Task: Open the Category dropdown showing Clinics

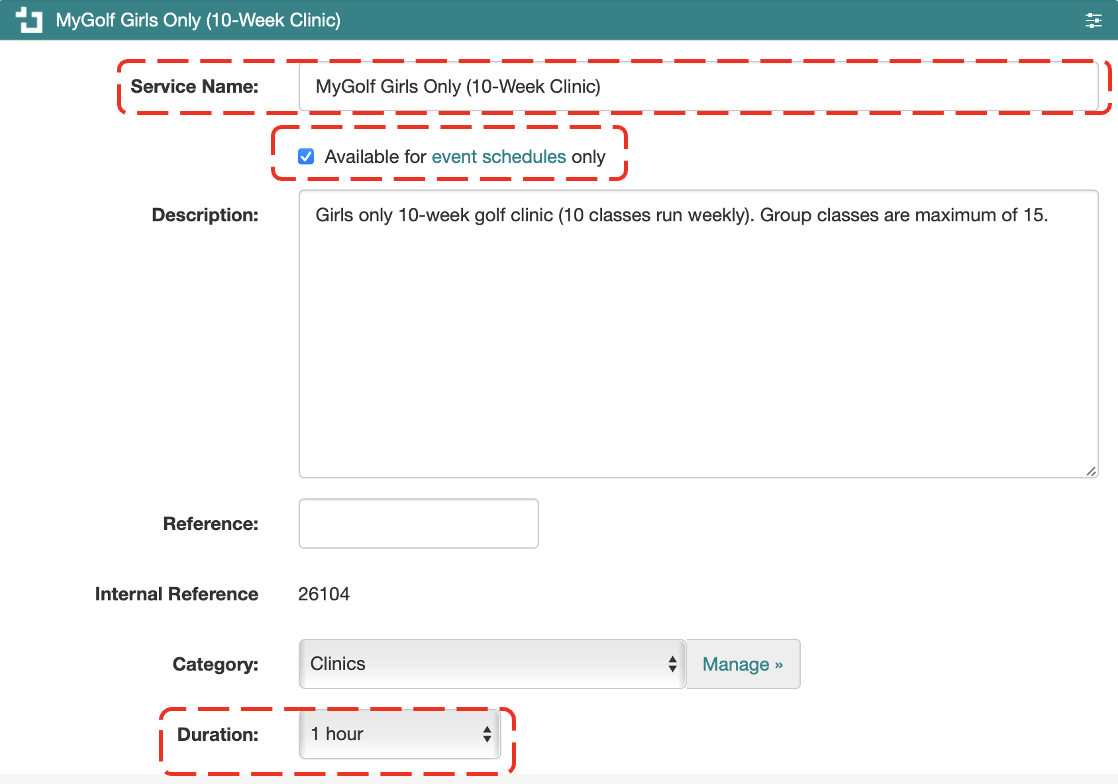Action: coord(492,664)
